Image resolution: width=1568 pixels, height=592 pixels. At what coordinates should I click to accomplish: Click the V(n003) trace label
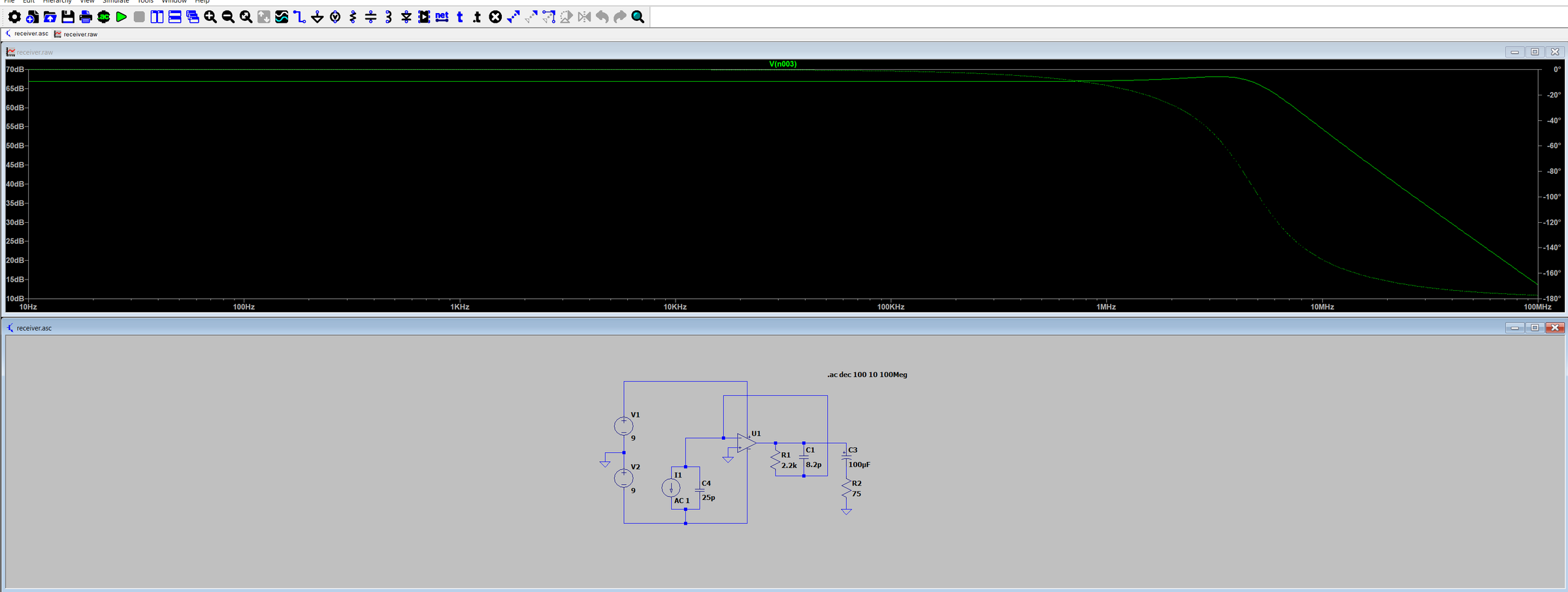pos(783,64)
